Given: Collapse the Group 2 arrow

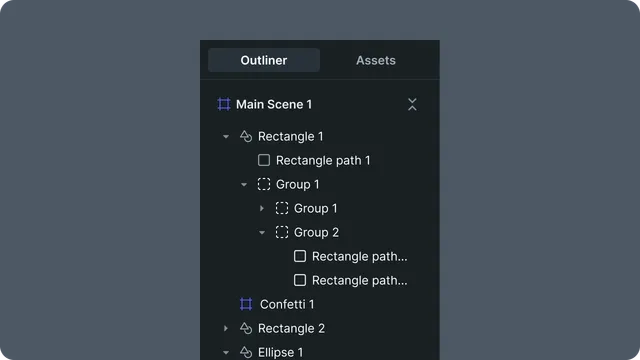Looking at the screenshot, I should (x=262, y=233).
